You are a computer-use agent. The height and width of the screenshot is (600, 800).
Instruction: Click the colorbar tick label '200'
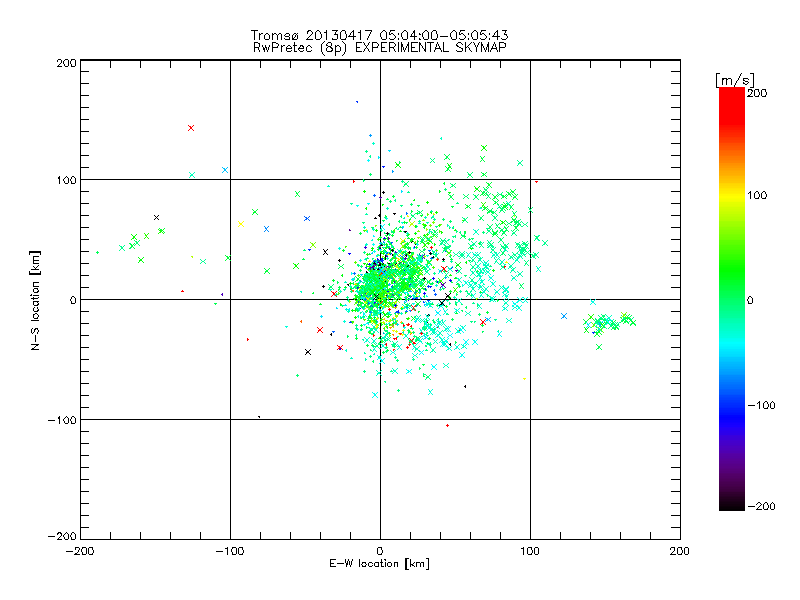(757, 93)
